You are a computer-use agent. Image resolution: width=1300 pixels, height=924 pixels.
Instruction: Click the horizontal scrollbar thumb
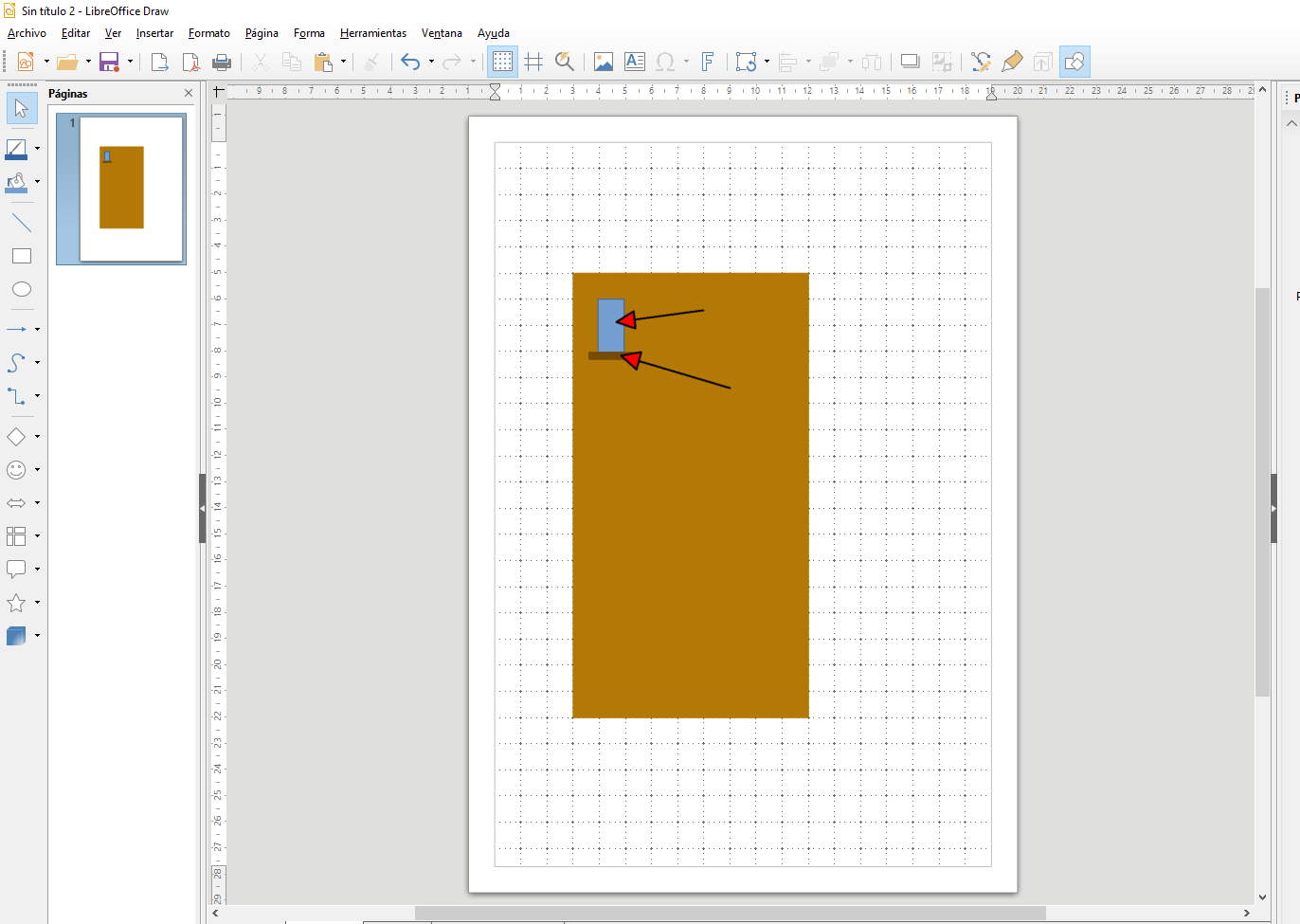[731, 913]
